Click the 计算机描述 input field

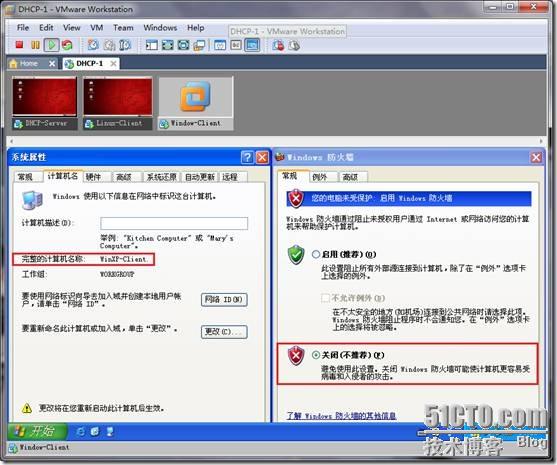coord(174,223)
